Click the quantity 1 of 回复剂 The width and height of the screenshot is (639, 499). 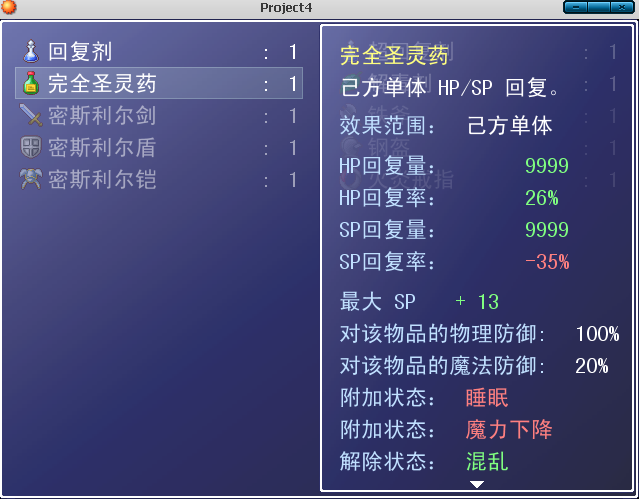(x=293, y=52)
